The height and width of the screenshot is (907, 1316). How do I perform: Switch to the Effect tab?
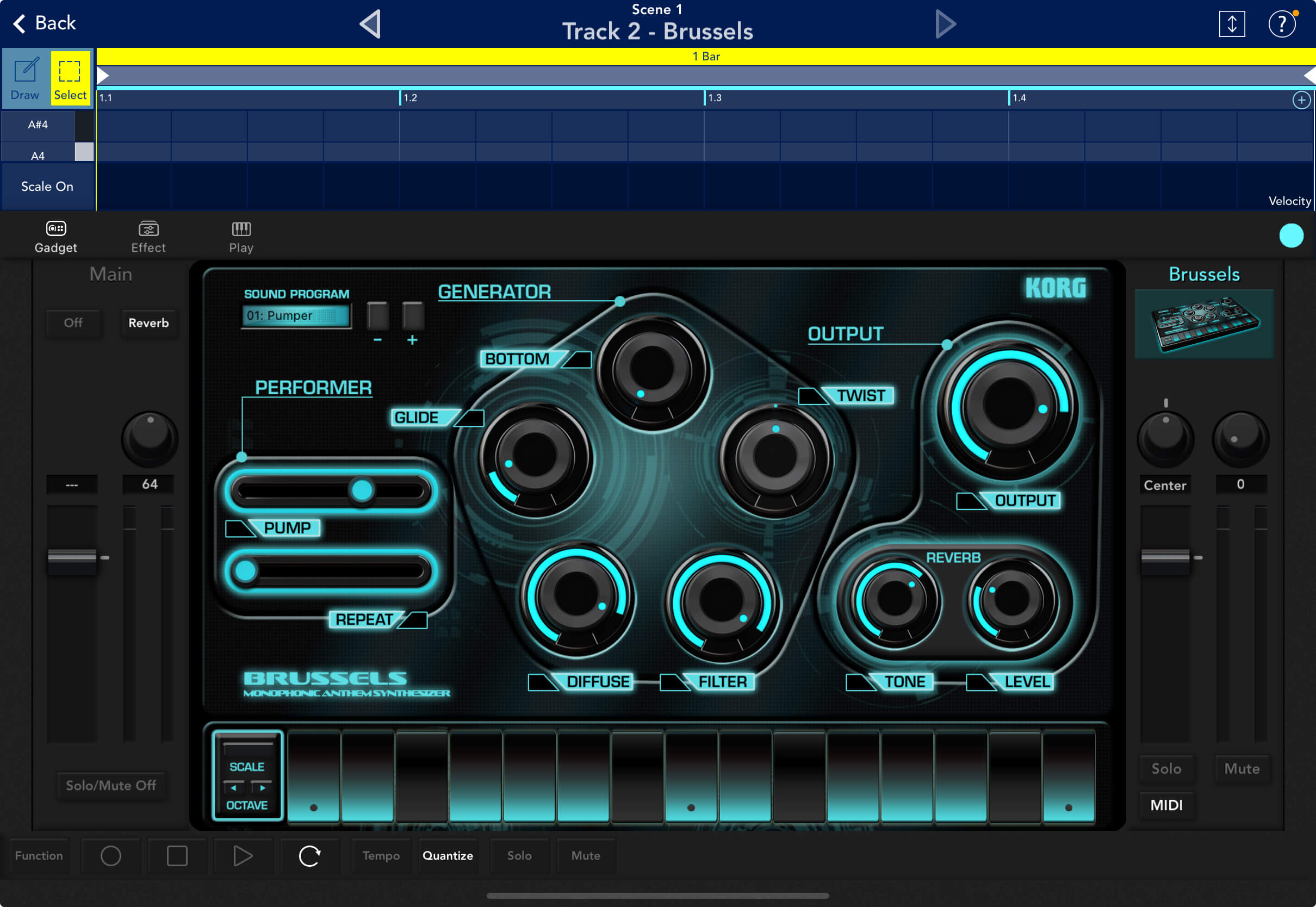tap(148, 237)
